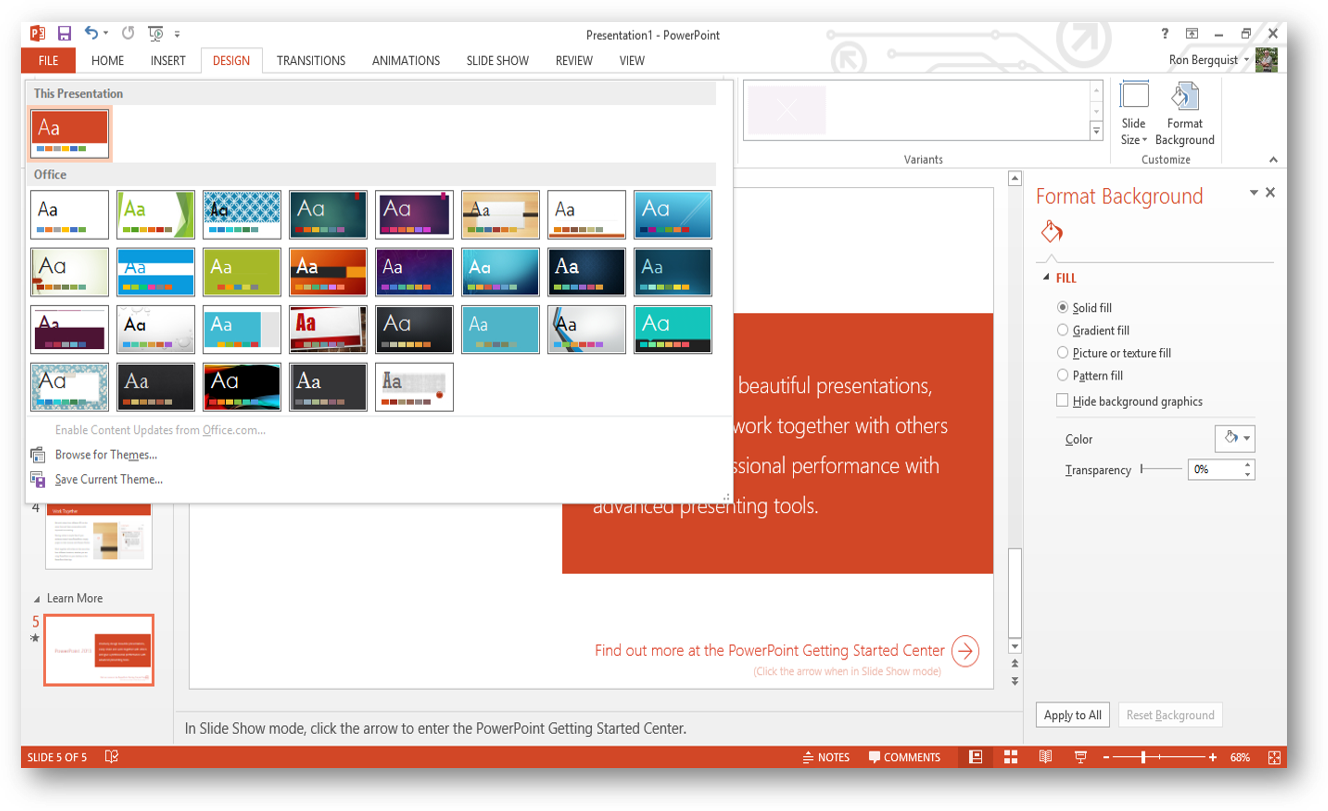Select Gradient fill option
Image resolution: width=1328 pixels, height=811 pixels.
[x=1093, y=330]
